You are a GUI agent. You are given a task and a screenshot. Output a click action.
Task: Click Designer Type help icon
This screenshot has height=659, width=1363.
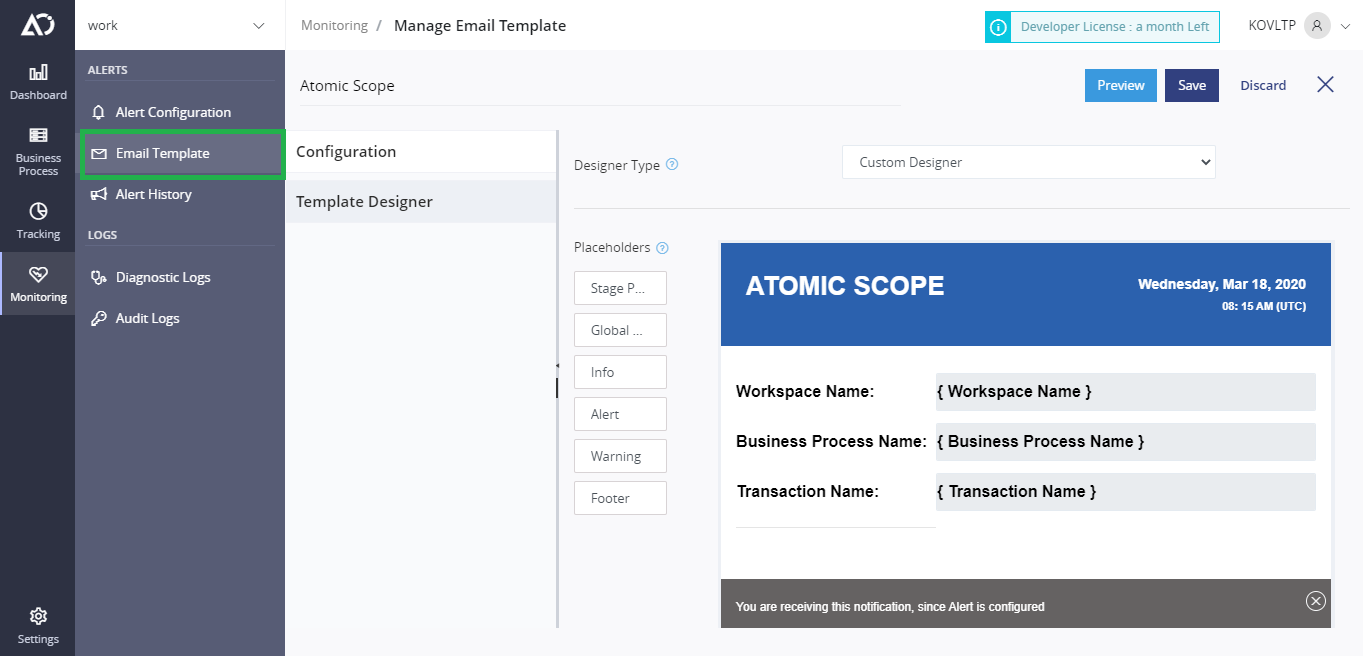[672, 164]
